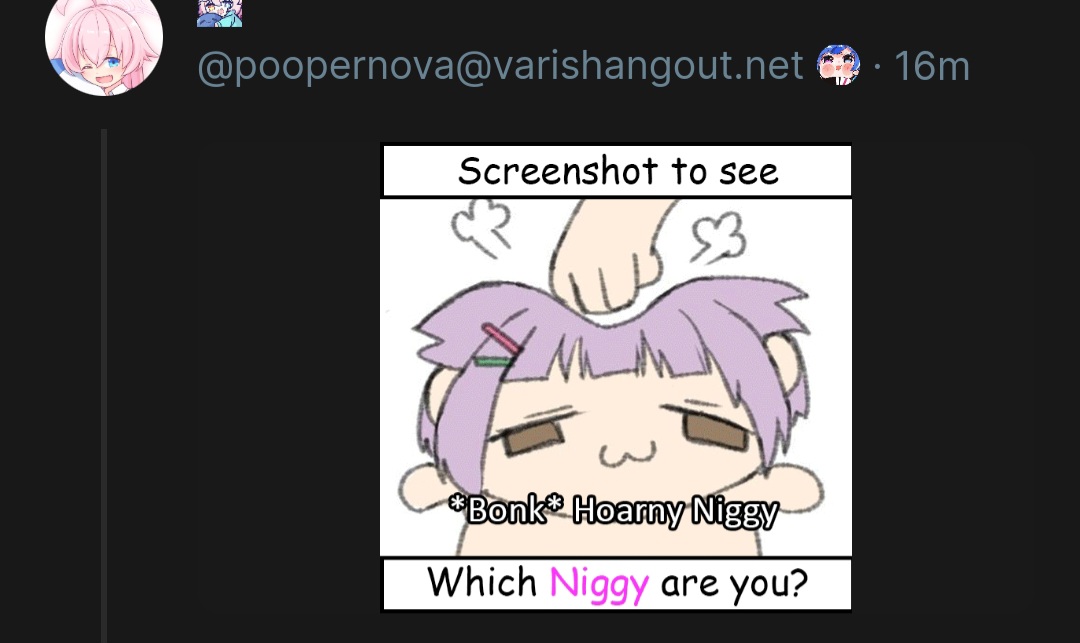Click the right steam puff doodle

pos(718,238)
